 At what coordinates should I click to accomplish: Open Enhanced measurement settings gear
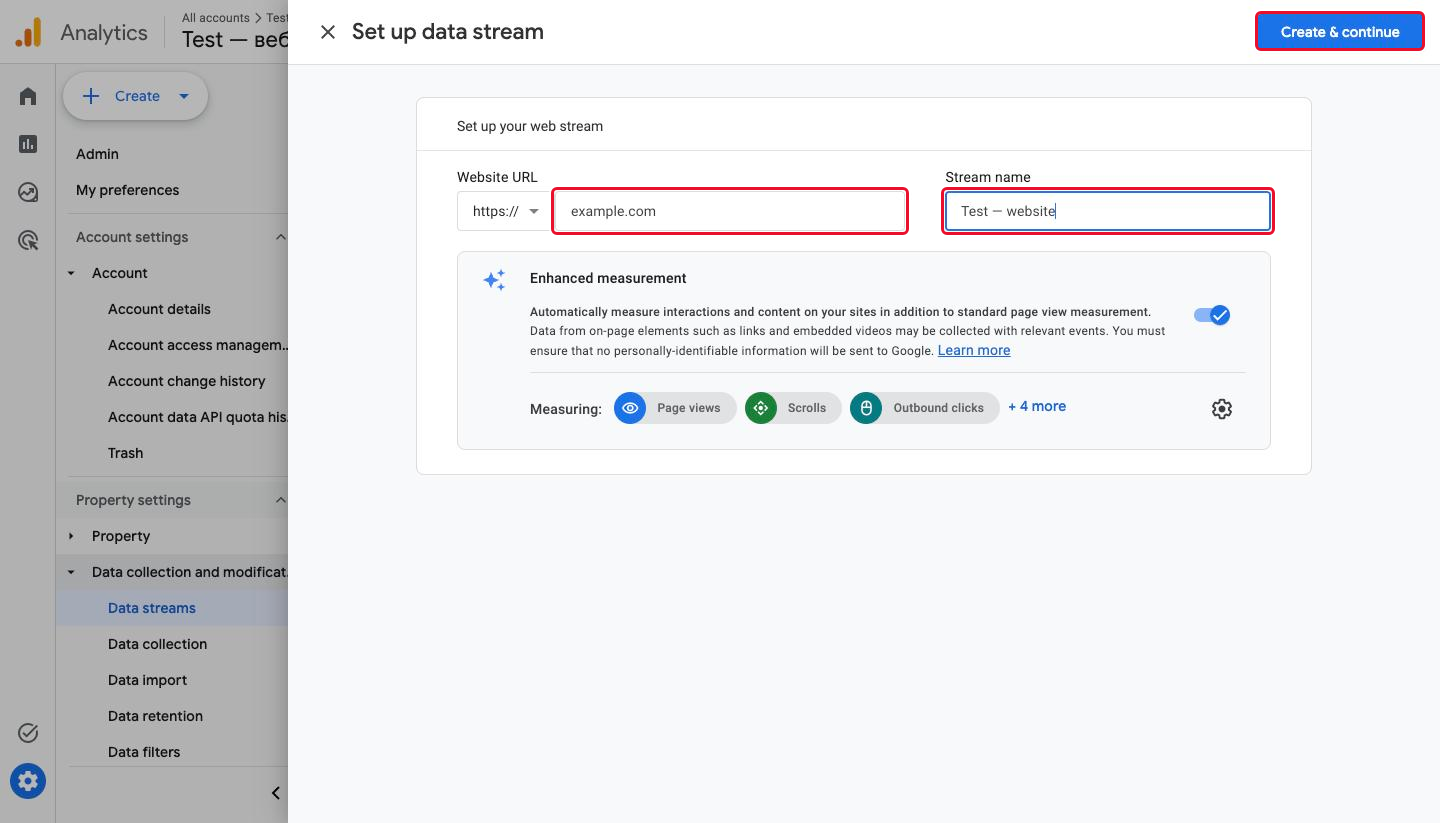coord(1221,408)
